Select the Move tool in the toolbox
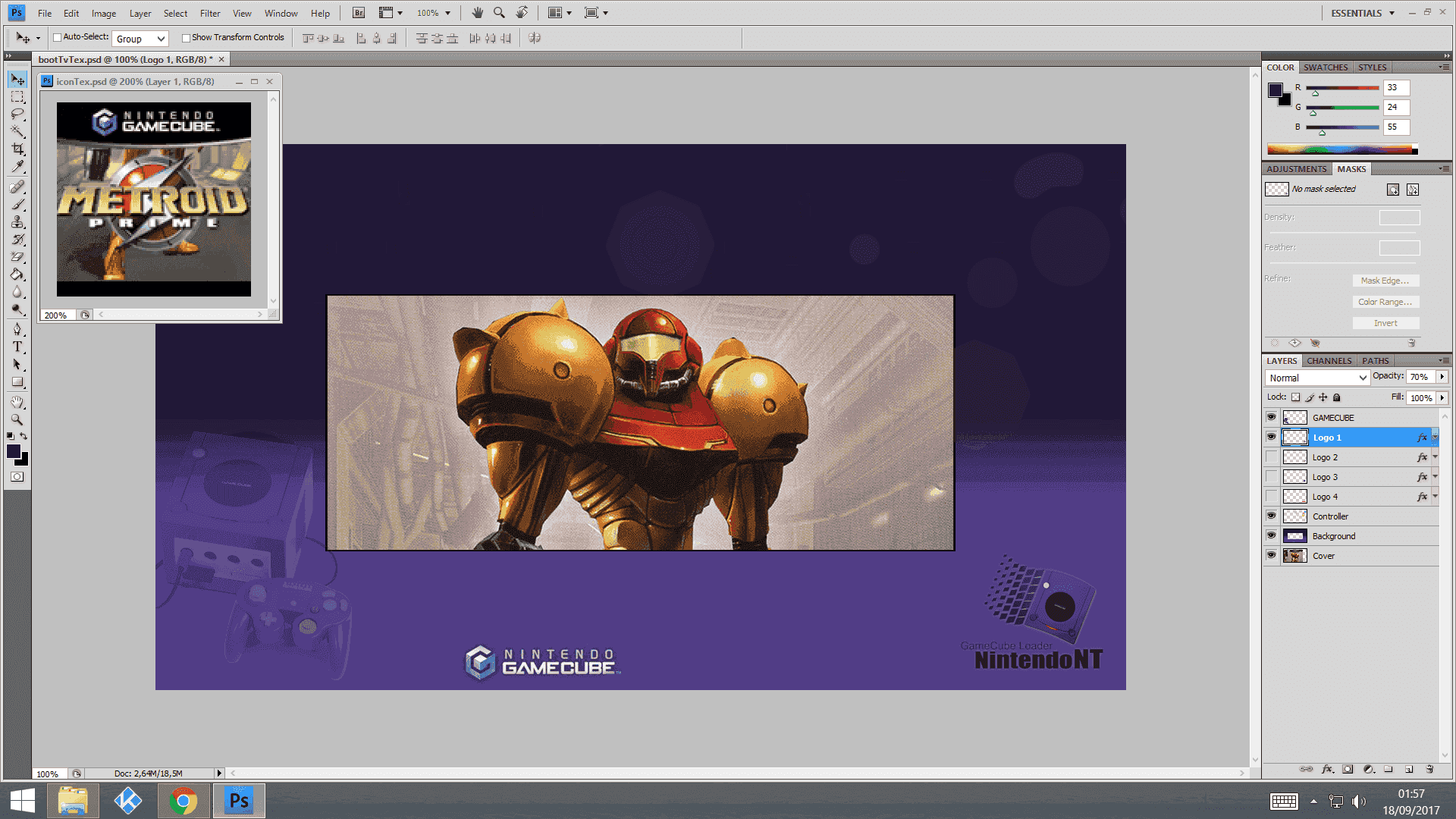Image resolution: width=1456 pixels, height=819 pixels. point(17,80)
